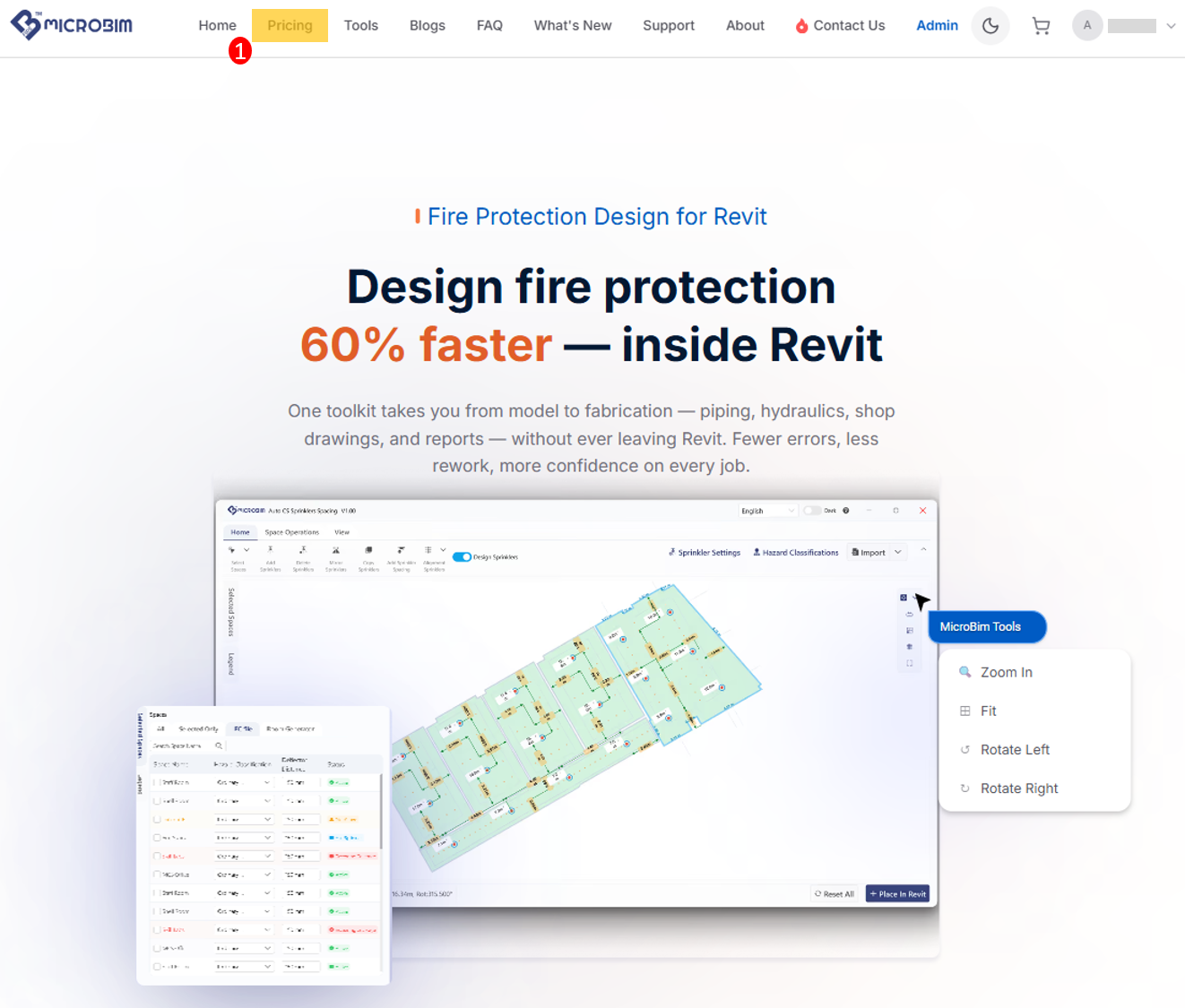The width and height of the screenshot is (1185, 1008).
Task: Open the Support page
Action: (x=669, y=26)
